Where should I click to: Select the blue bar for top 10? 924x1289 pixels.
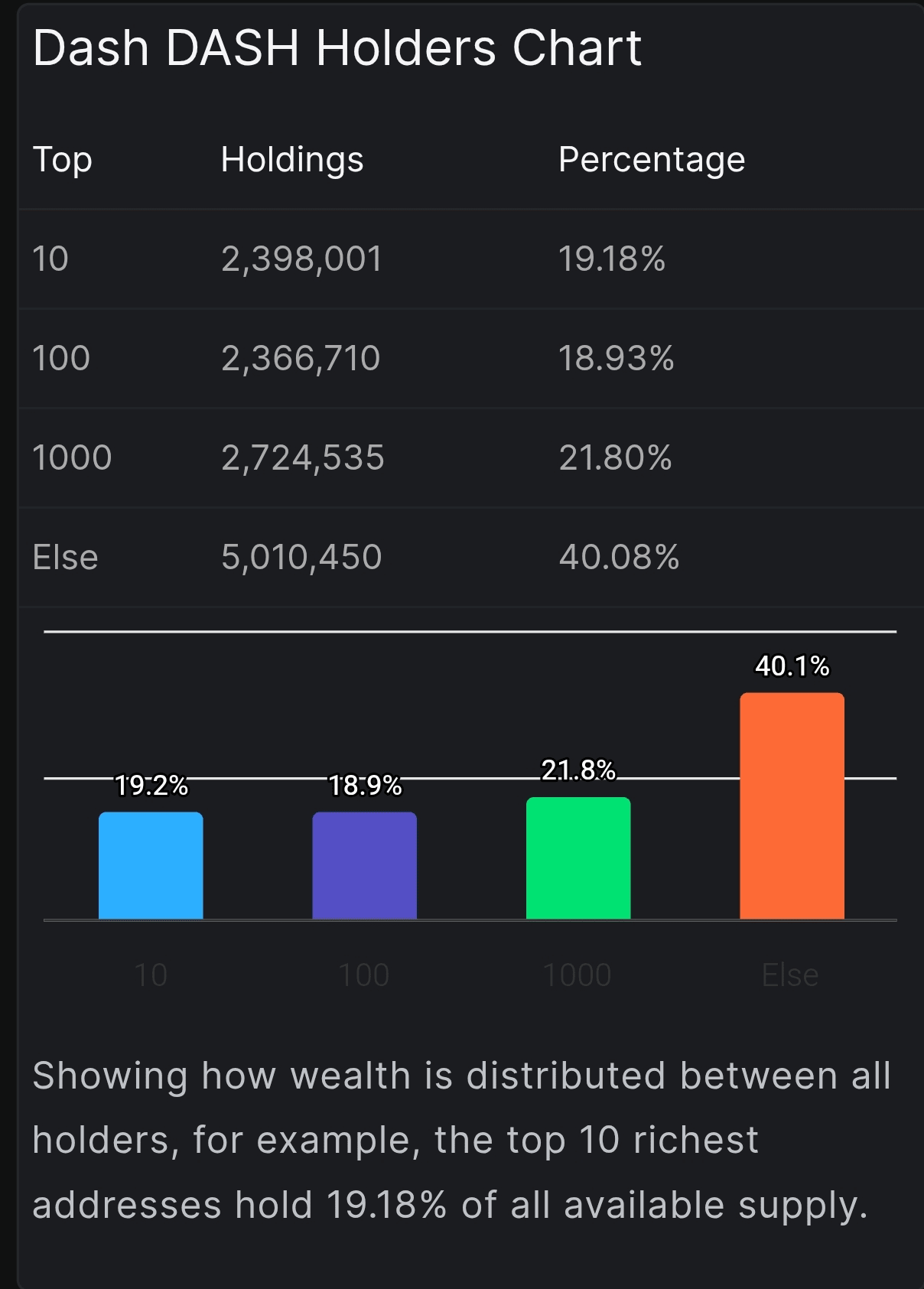coord(151,865)
